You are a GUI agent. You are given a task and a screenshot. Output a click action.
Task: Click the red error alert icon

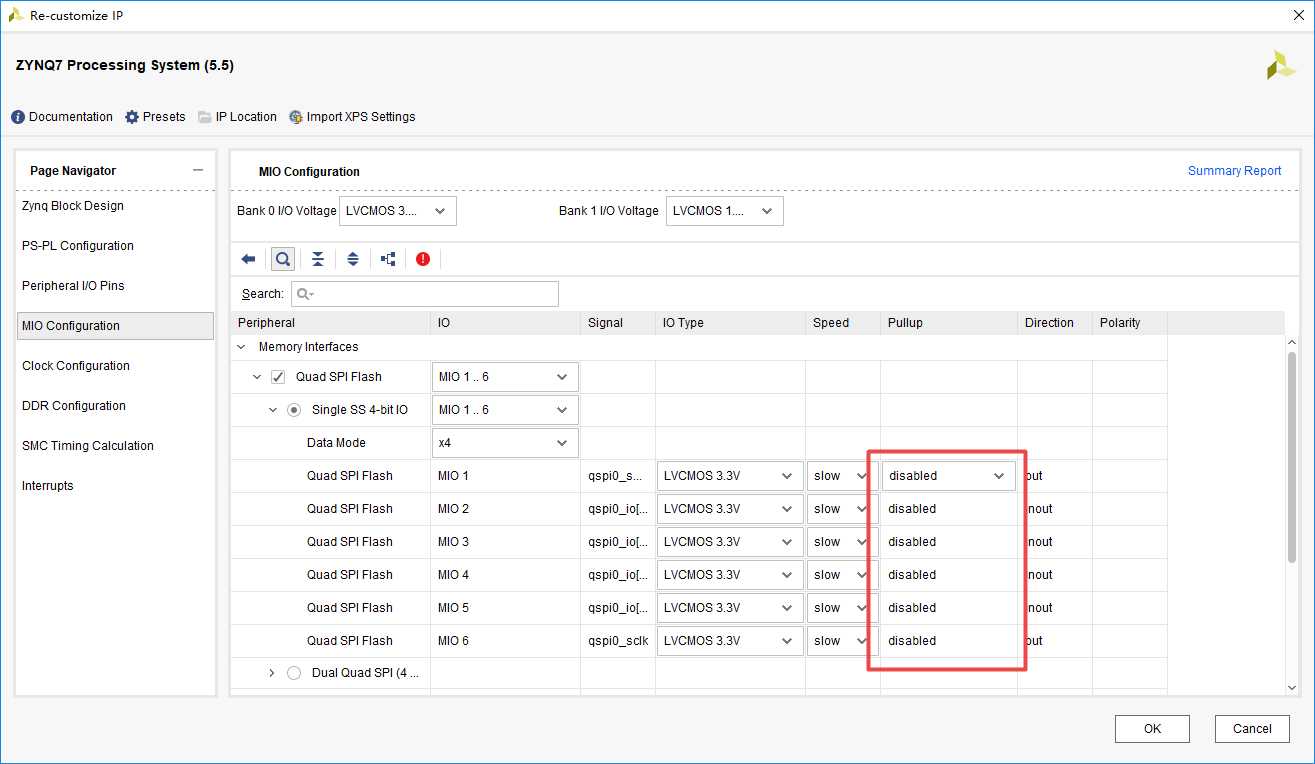[423, 259]
